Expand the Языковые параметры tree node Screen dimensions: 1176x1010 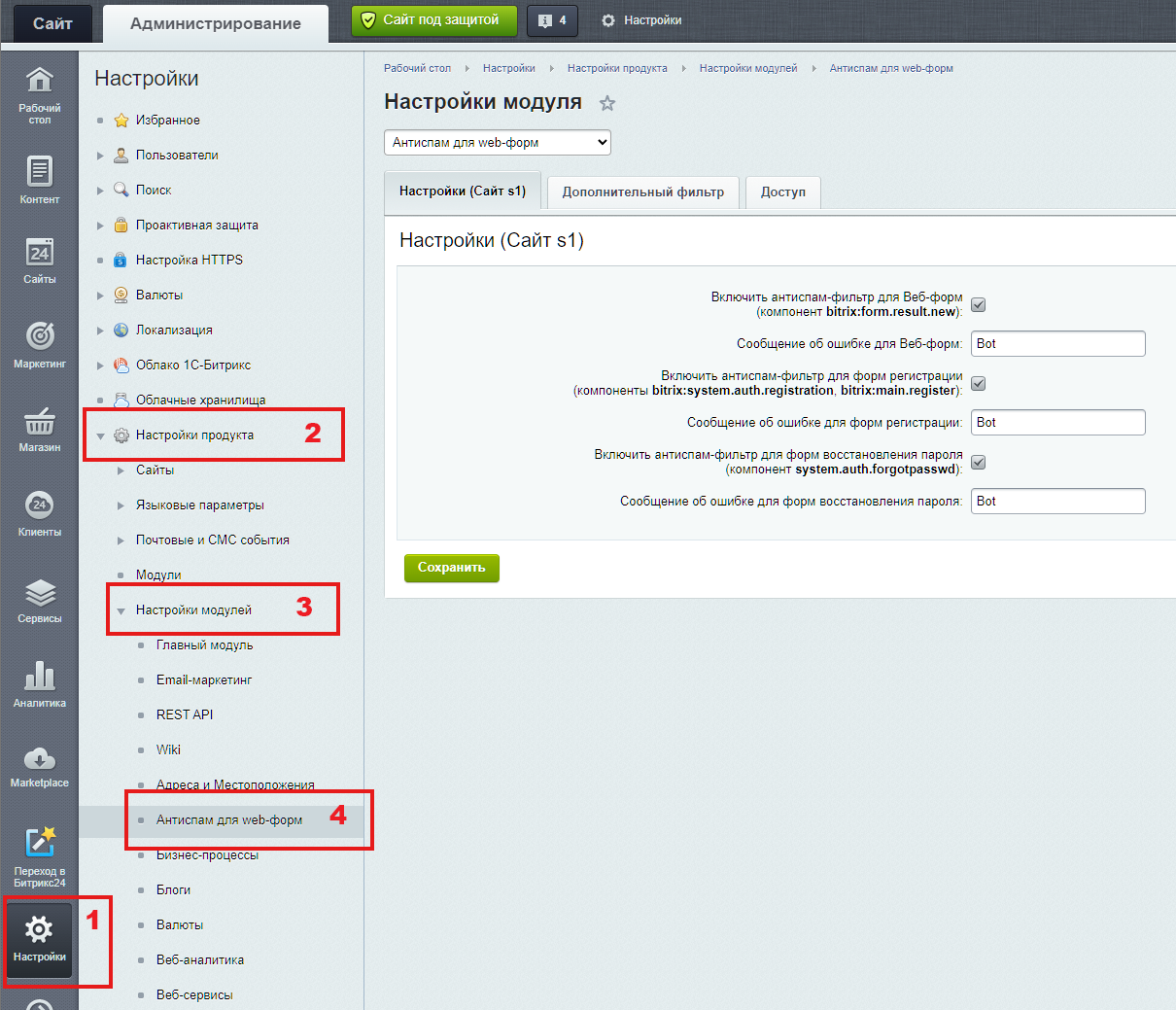121,505
